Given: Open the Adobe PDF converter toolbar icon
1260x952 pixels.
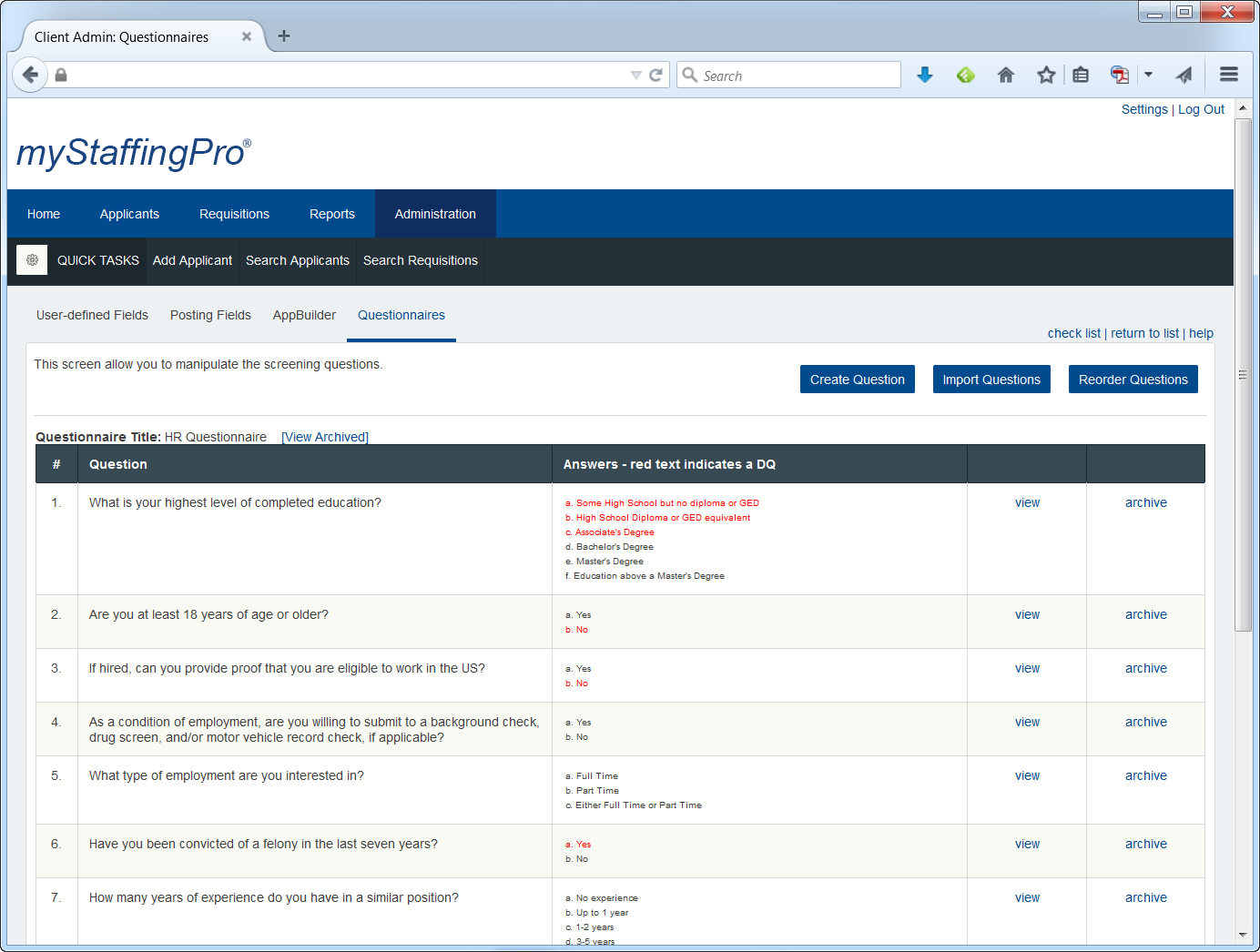Looking at the screenshot, I should point(1119,75).
